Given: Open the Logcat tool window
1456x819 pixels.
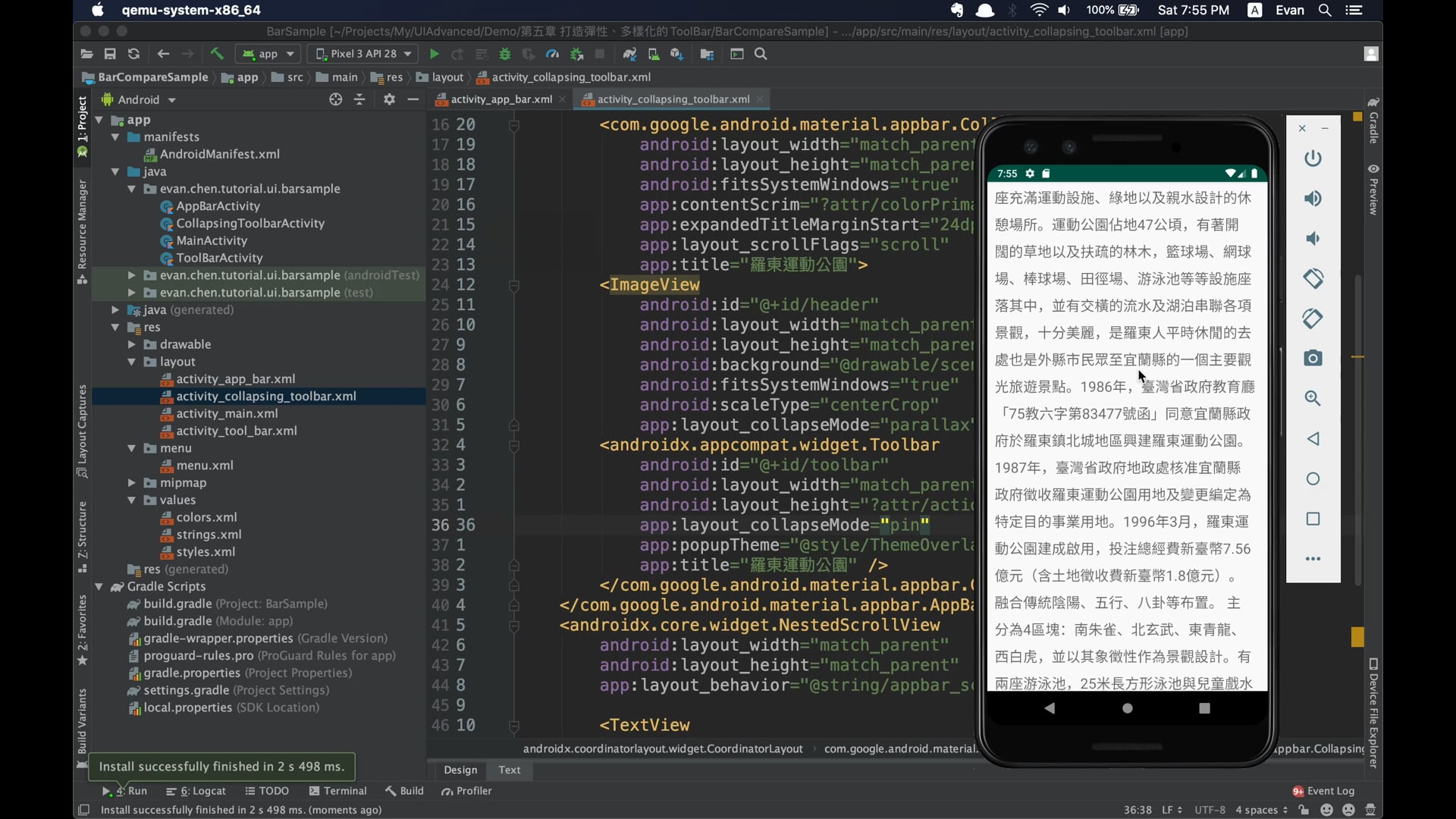Looking at the screenshot, I should 196,790.
